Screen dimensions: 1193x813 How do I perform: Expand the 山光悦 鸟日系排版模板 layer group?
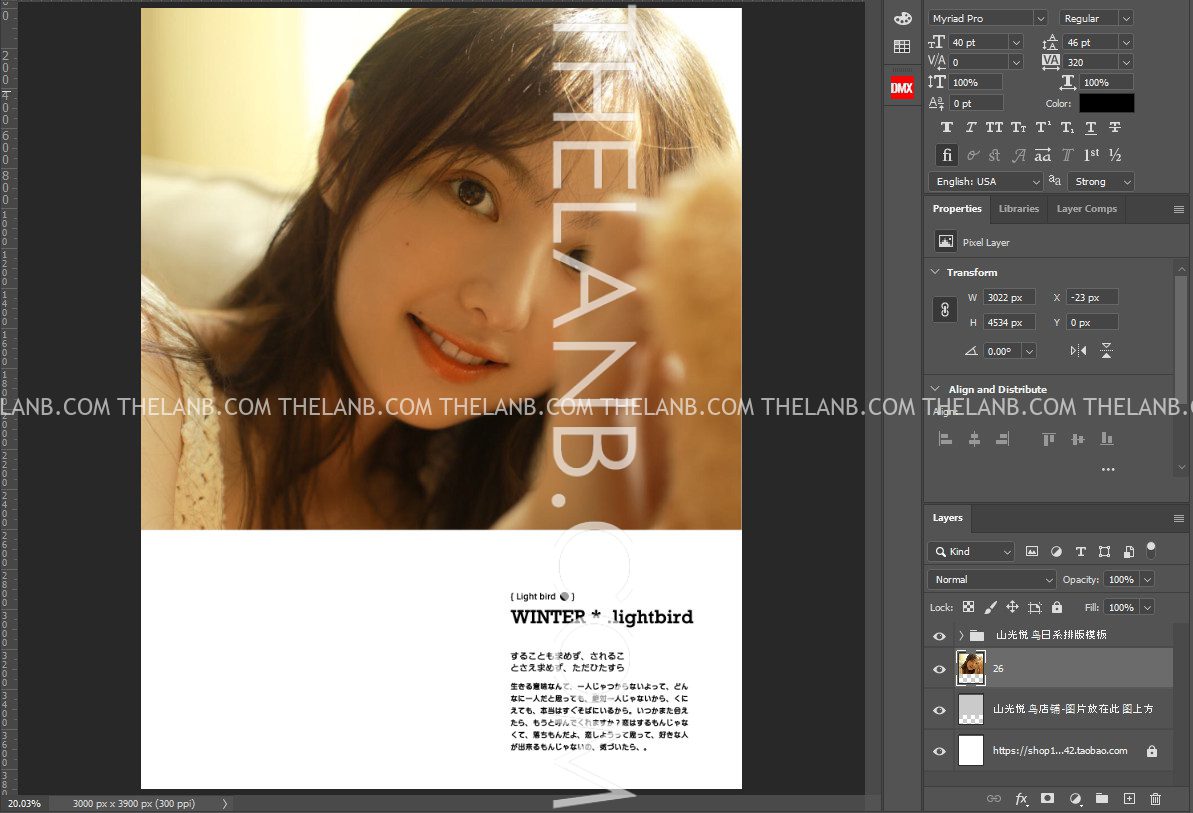tap(961, 635)
